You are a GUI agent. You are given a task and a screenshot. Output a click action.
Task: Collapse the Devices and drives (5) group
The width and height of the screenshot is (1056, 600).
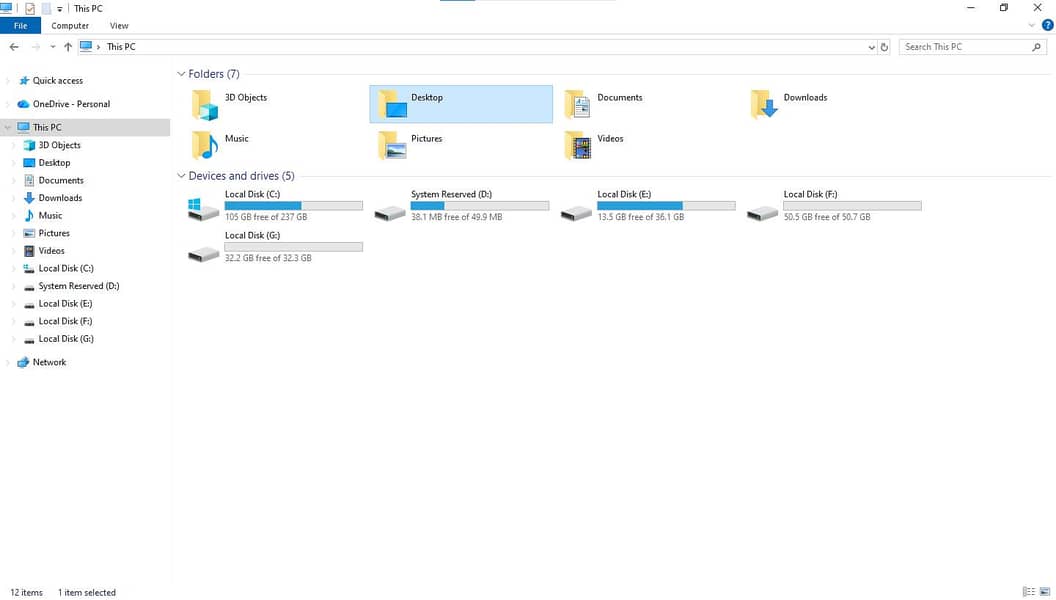tap(180, 176)
